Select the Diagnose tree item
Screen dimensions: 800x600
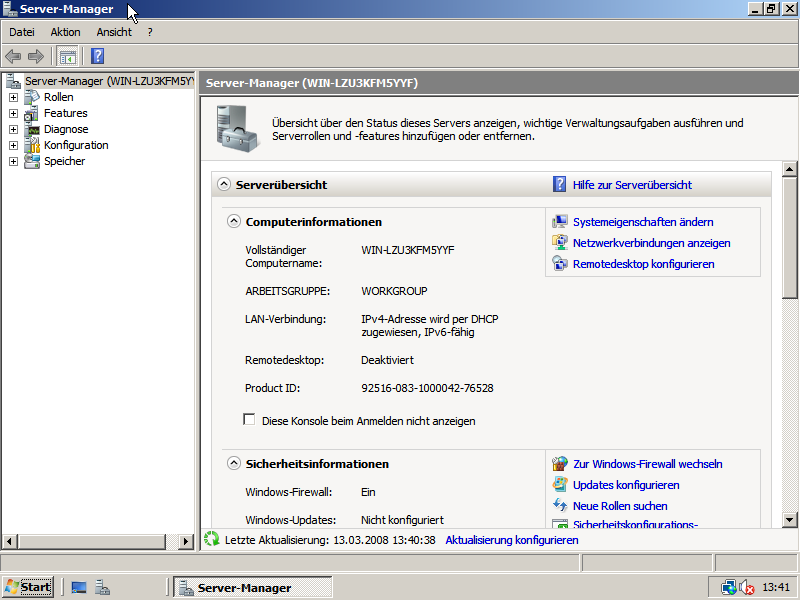[65, 129]
